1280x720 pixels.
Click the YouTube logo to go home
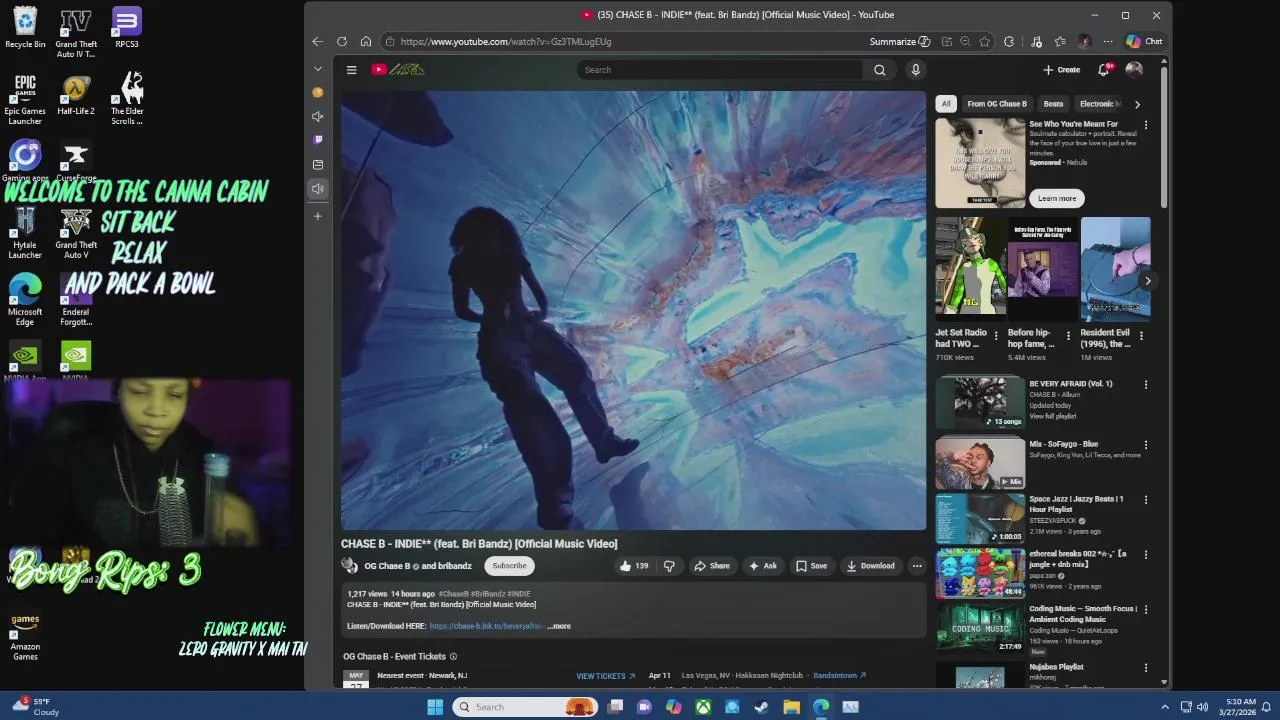[x=398, y=69]
